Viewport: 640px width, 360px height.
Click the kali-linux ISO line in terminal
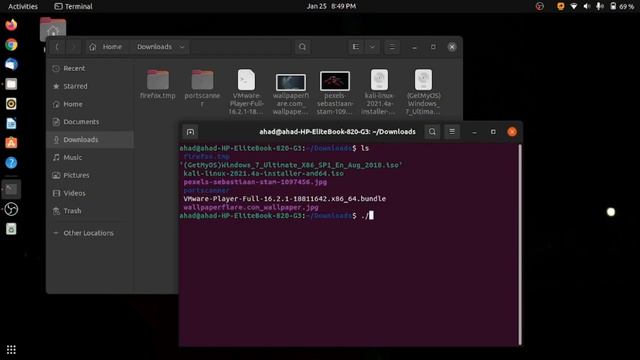[x=263, y=173]
